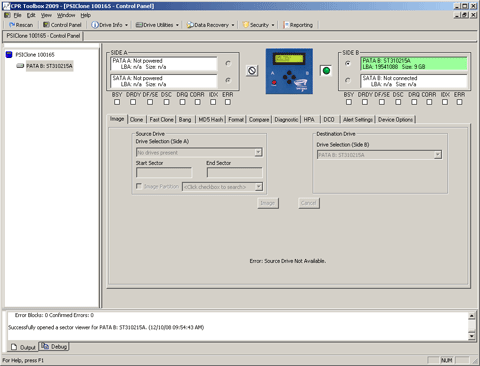The width and height of the screenshot is (480, 366).
Task: Expand the Drive Info dropdown arrow
Action: (127, 25)
